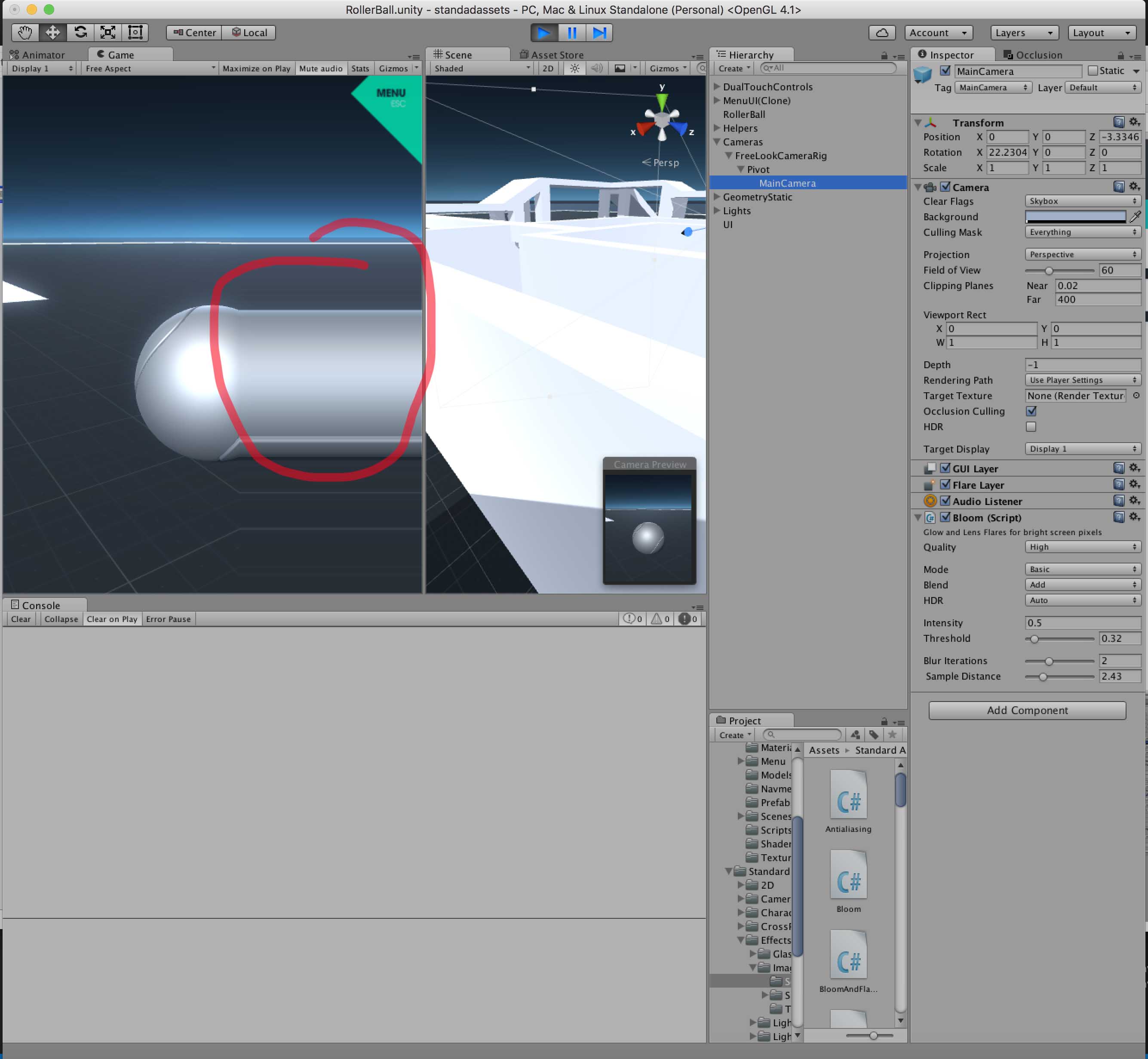This screenshot has width=1148, height=1059.
Task: Switch to the Asset Store tab
Action: (551, 55)
